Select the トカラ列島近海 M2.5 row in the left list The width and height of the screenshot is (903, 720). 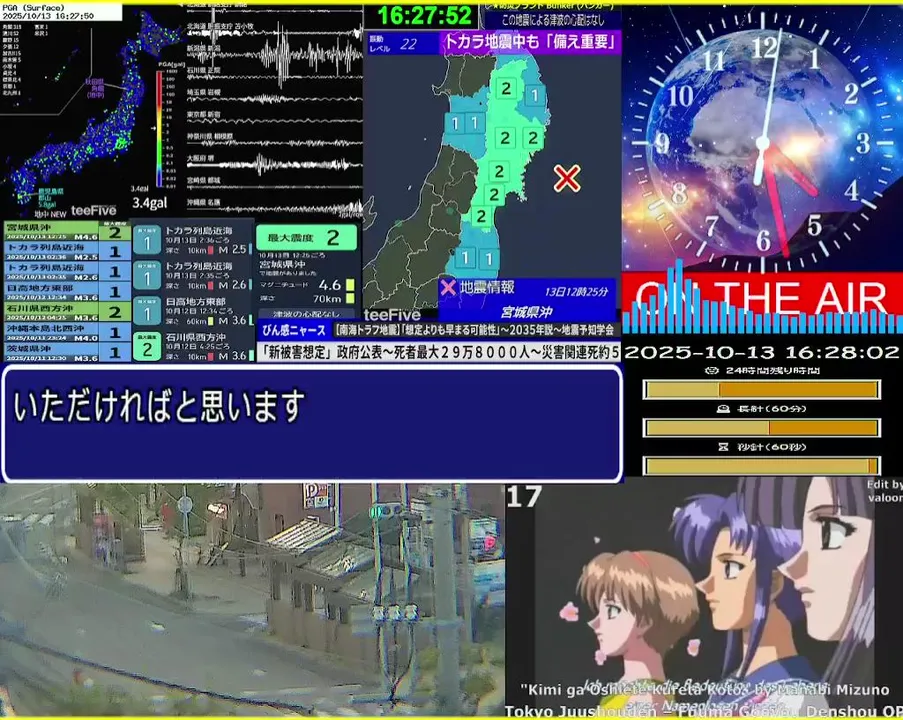tap(67, 252)
